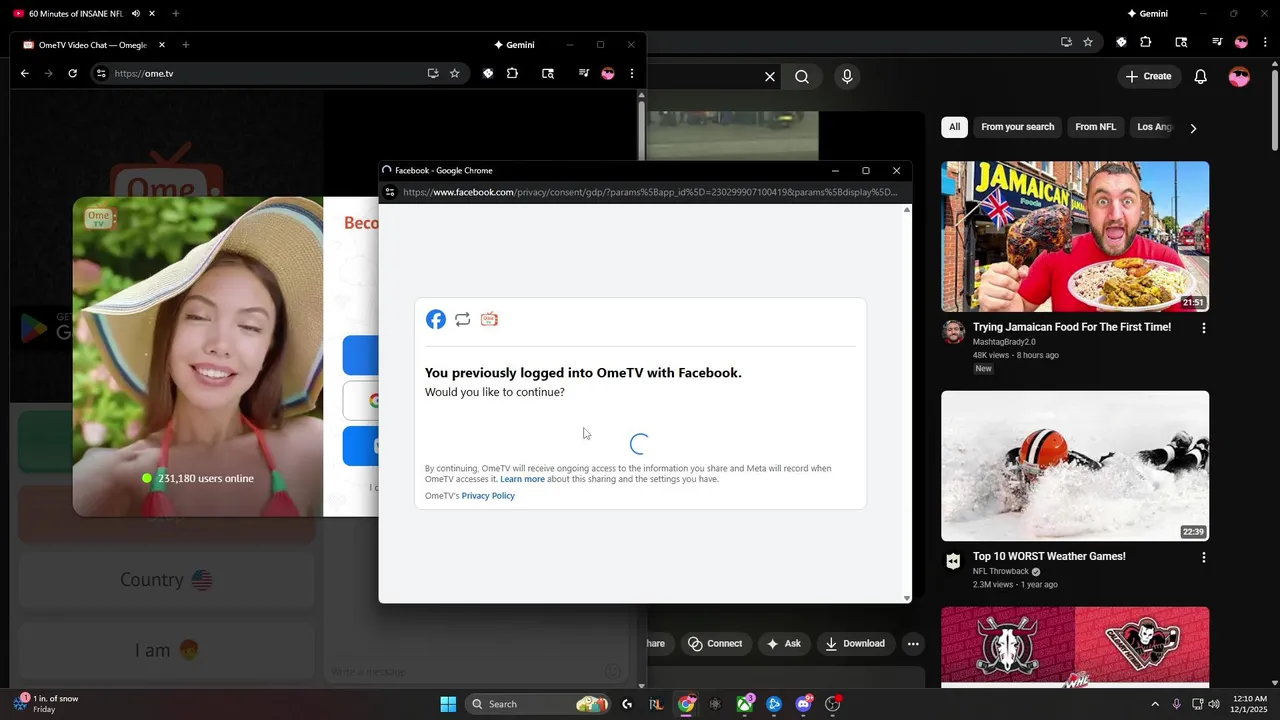Viewport: 1280px width, 720px height.
Task: Click Learn more in Facebook consent dialog
Action: pyautogui.click(x=522, y=479)
